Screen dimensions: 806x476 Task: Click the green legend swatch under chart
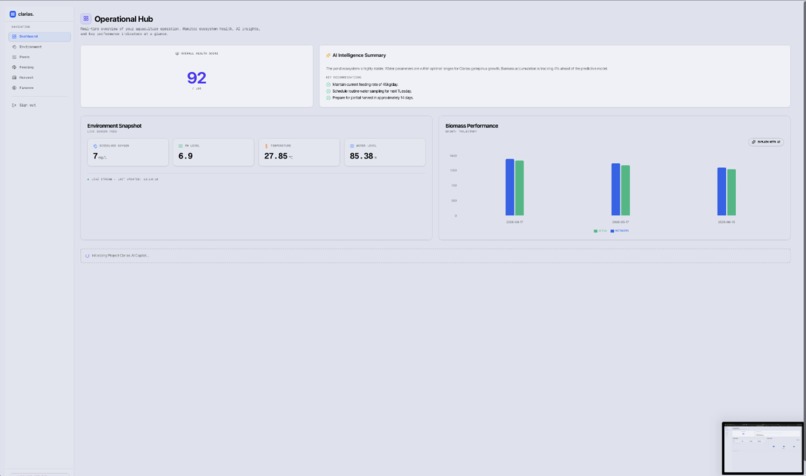(596, 231)
